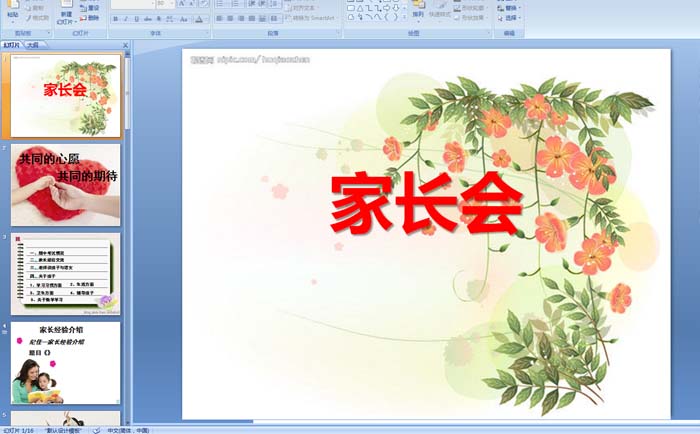The width and height of the screenshot is (700, 434).
Task: Select the left brace shape
Action: [387, 17]
